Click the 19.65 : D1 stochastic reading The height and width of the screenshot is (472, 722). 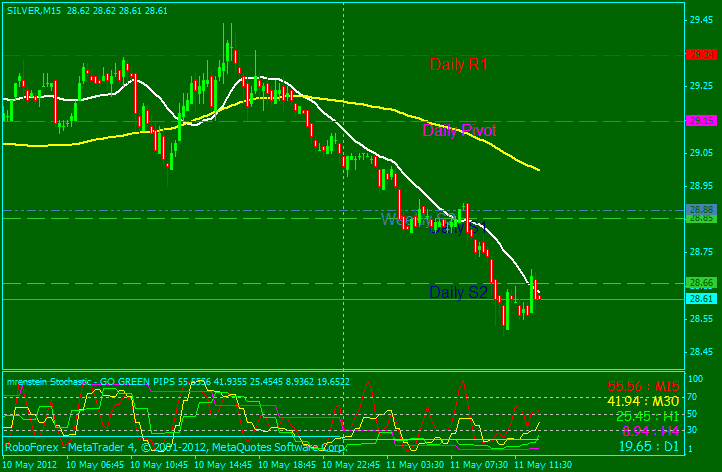click(649, 446)
